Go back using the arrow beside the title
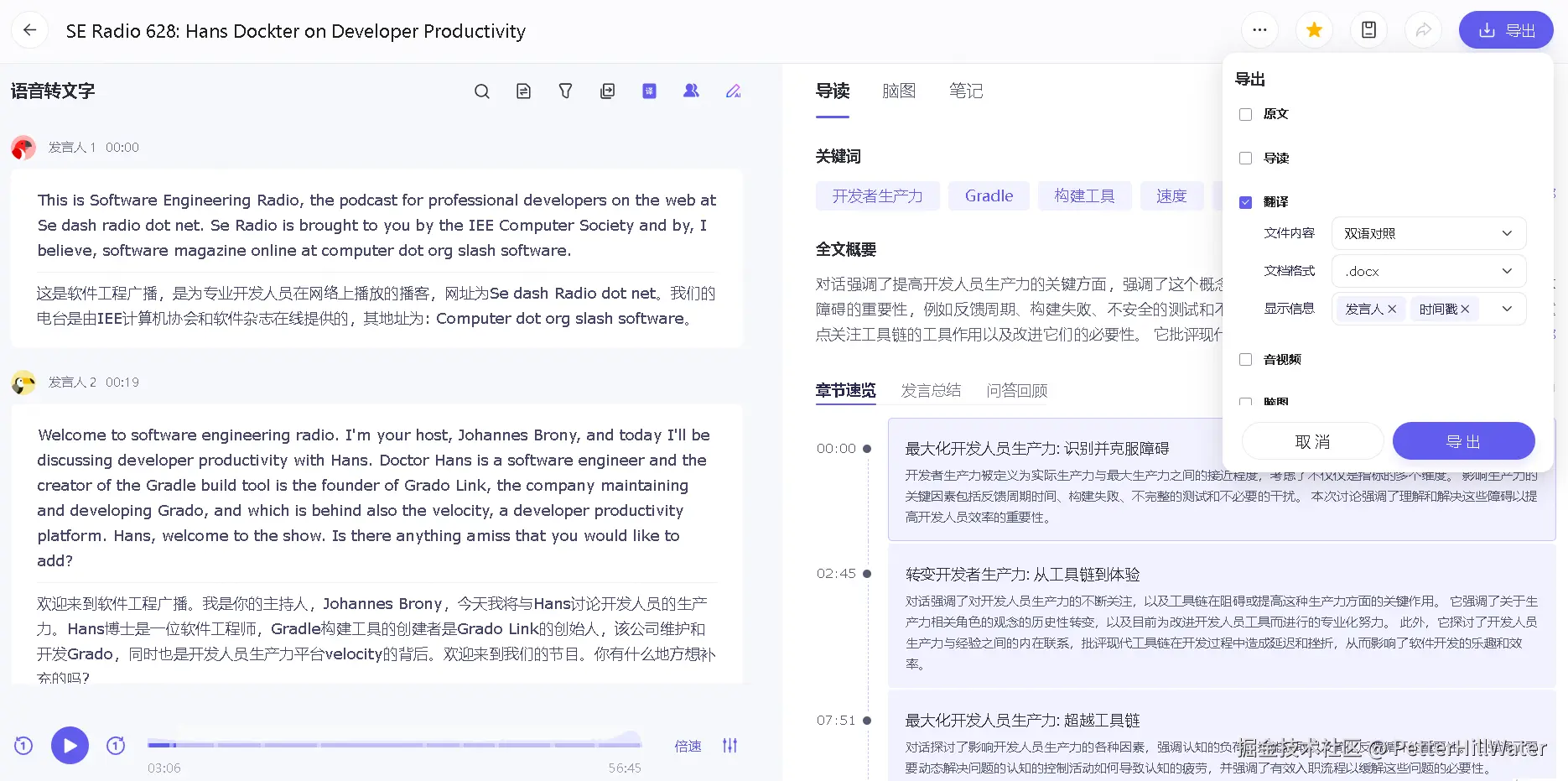This screenshot has width=1568, height=781. 29,30
